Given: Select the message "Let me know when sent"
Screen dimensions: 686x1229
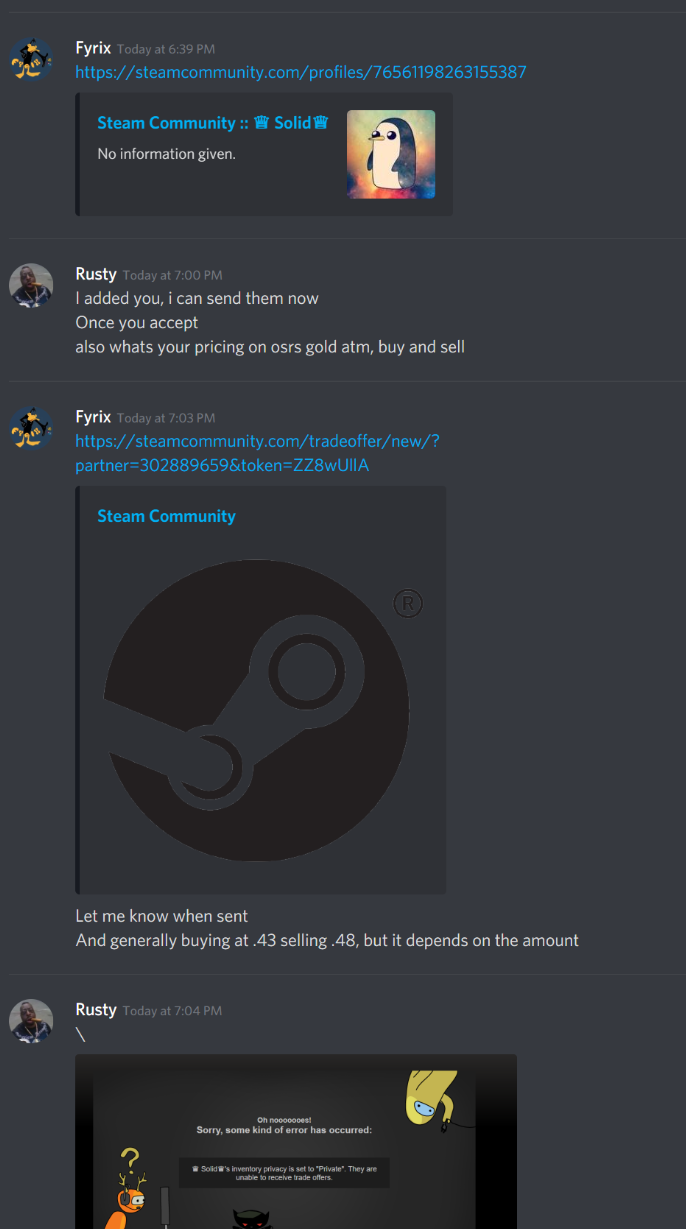Looking at the screenshot, I should [x=162, y=916].
